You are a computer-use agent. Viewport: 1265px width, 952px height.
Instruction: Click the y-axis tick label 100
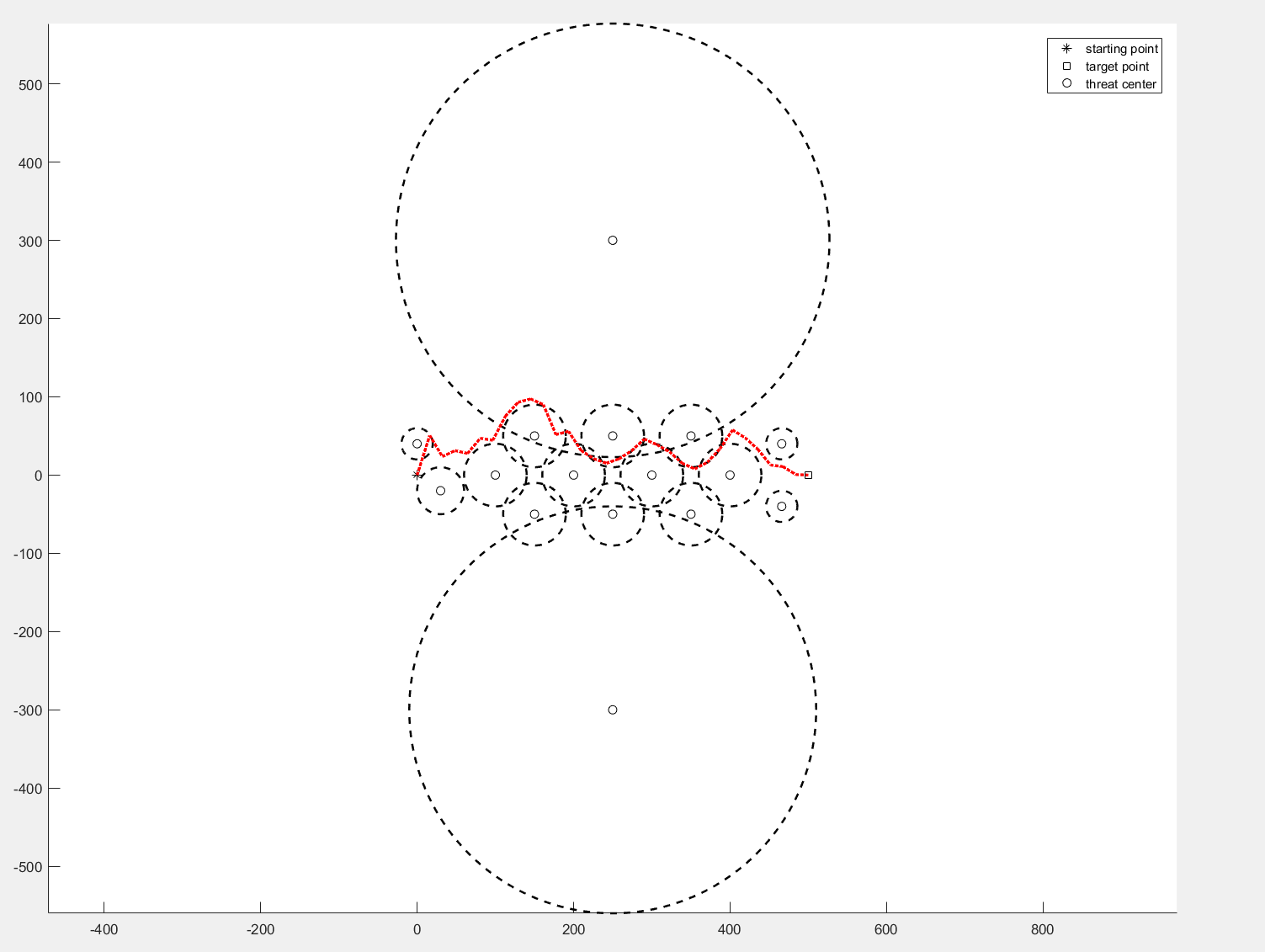click(29, 397)
